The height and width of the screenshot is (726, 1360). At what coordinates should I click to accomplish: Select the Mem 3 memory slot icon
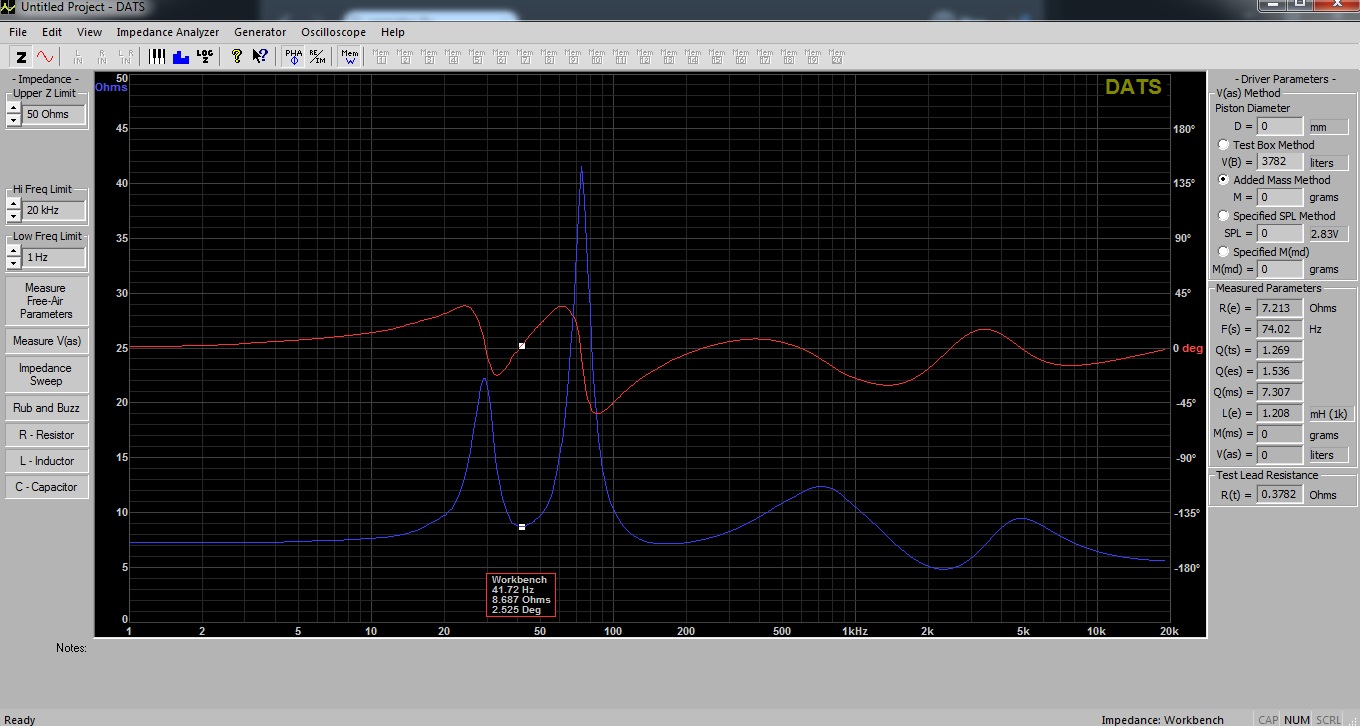pyautogui.click(x=429, y=57)
